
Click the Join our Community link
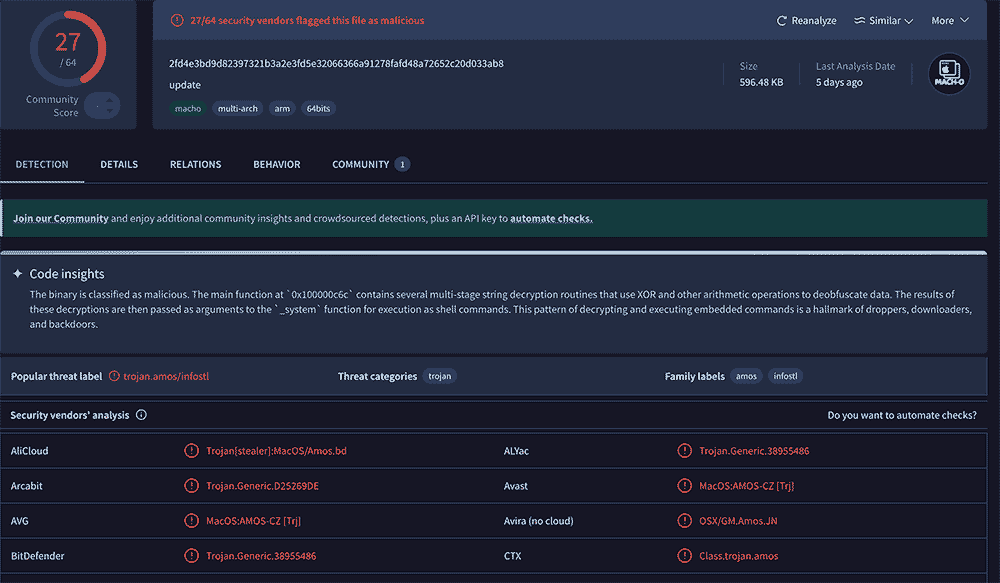coord(61,218)
